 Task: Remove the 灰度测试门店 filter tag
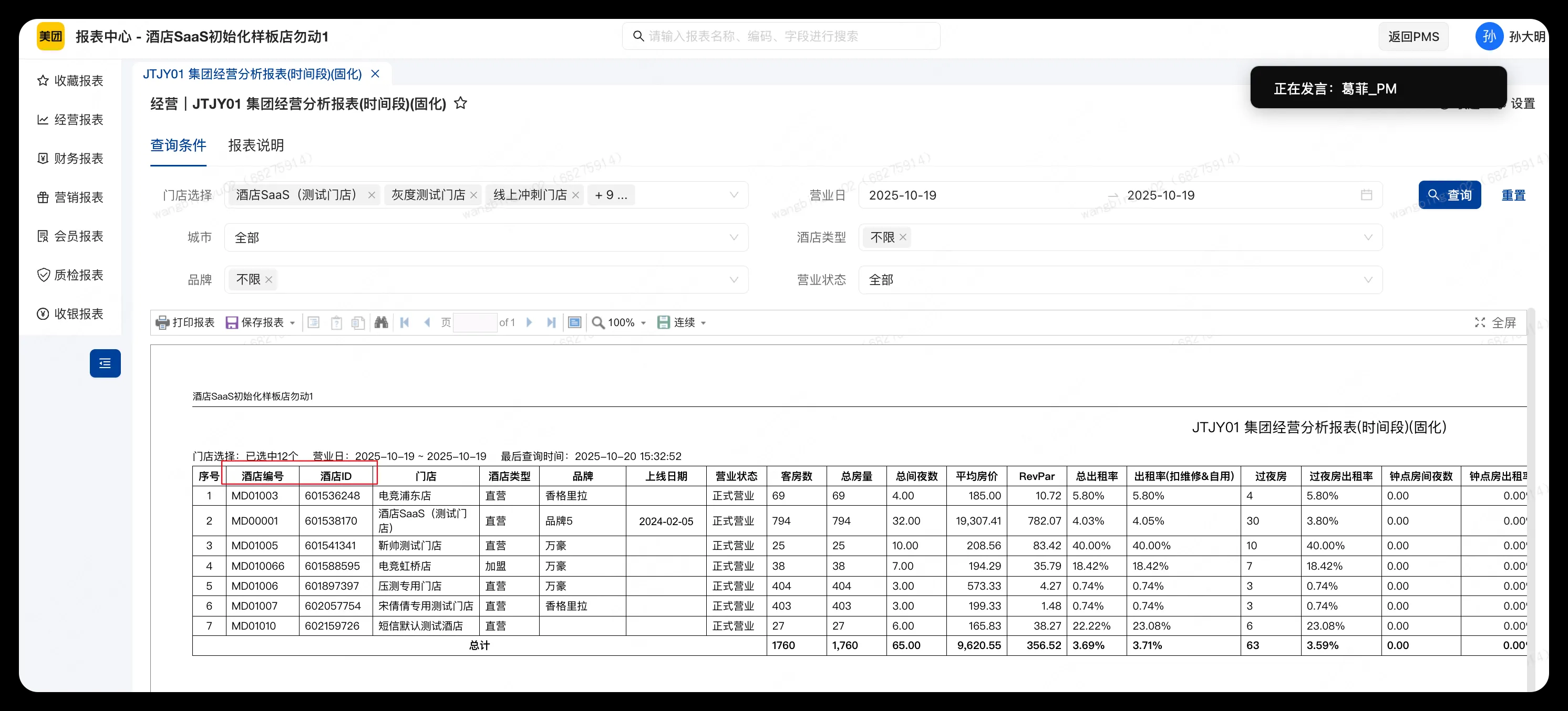point(475,195)
